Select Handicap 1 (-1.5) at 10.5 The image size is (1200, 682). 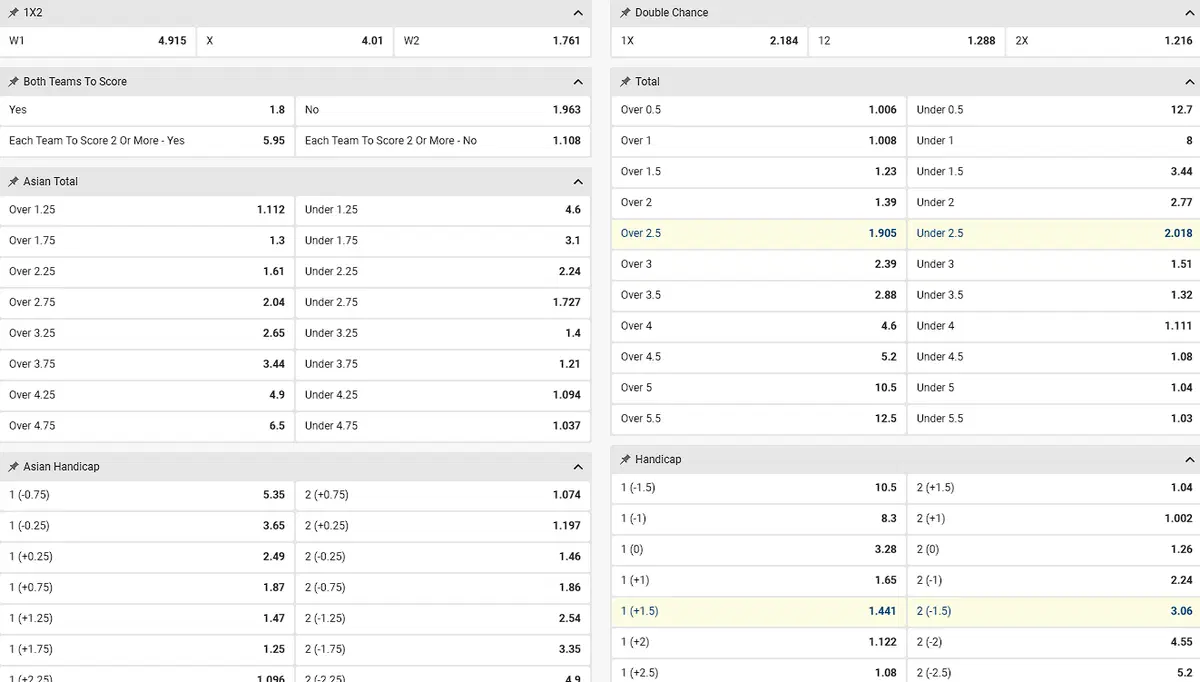pyautogui.click(x=758, y=488)
